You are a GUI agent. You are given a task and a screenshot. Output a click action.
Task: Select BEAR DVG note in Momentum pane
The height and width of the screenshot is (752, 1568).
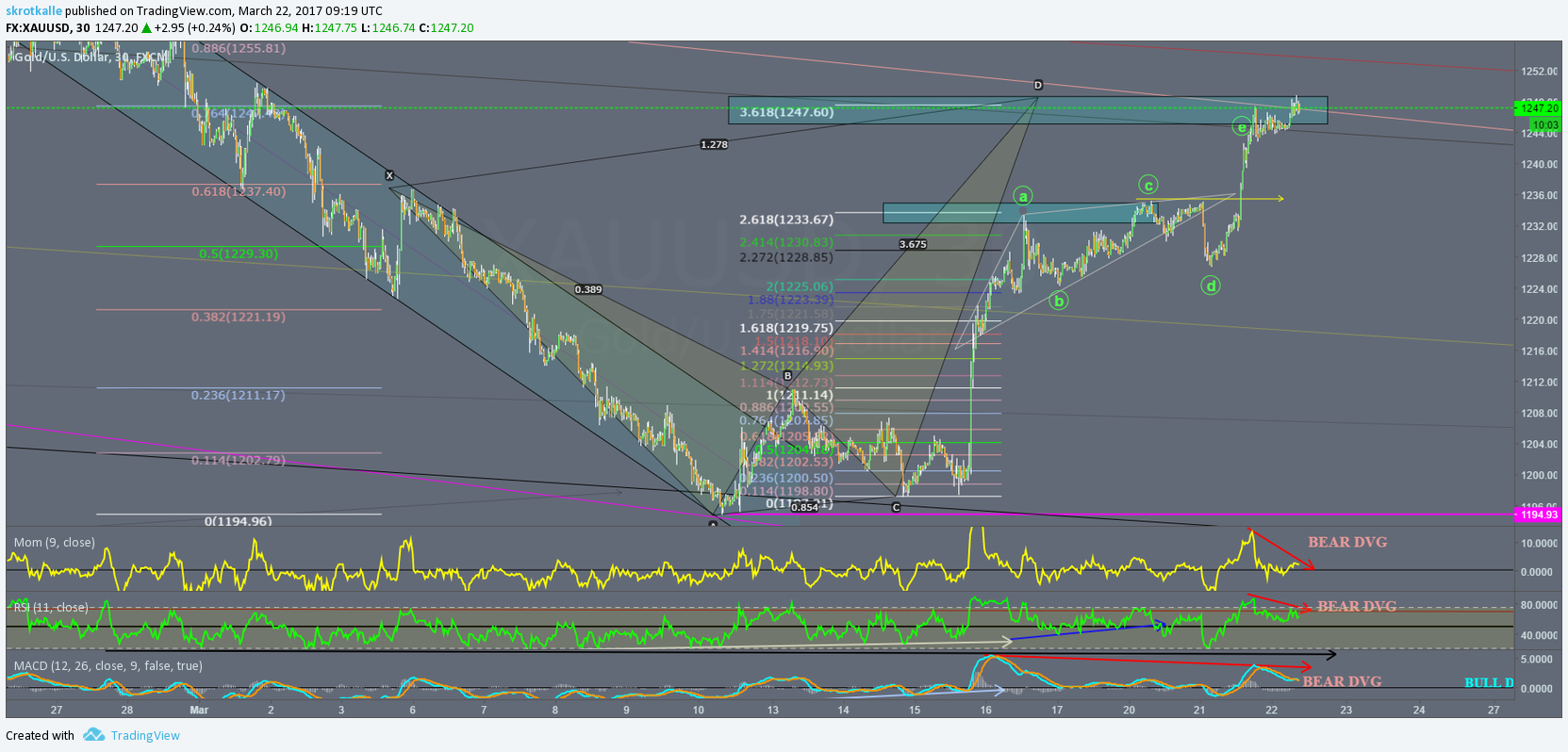1347,542
